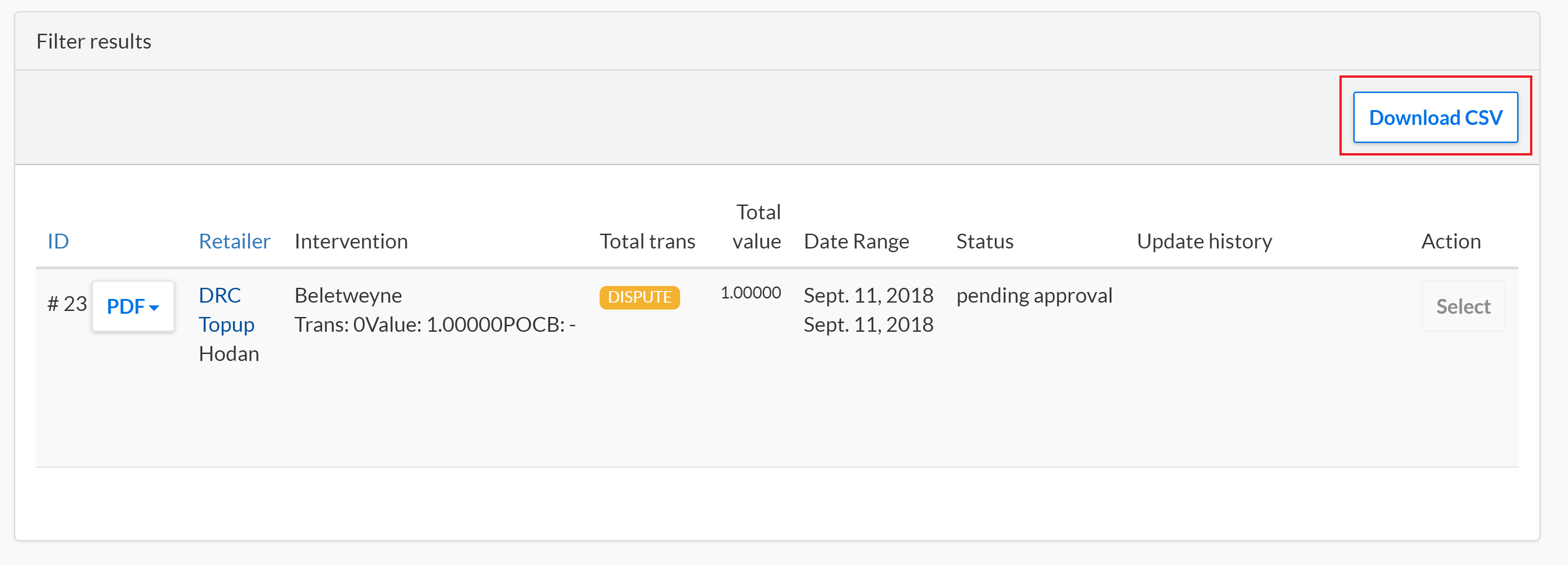Click the Filter results panel heading

(94, 41)
